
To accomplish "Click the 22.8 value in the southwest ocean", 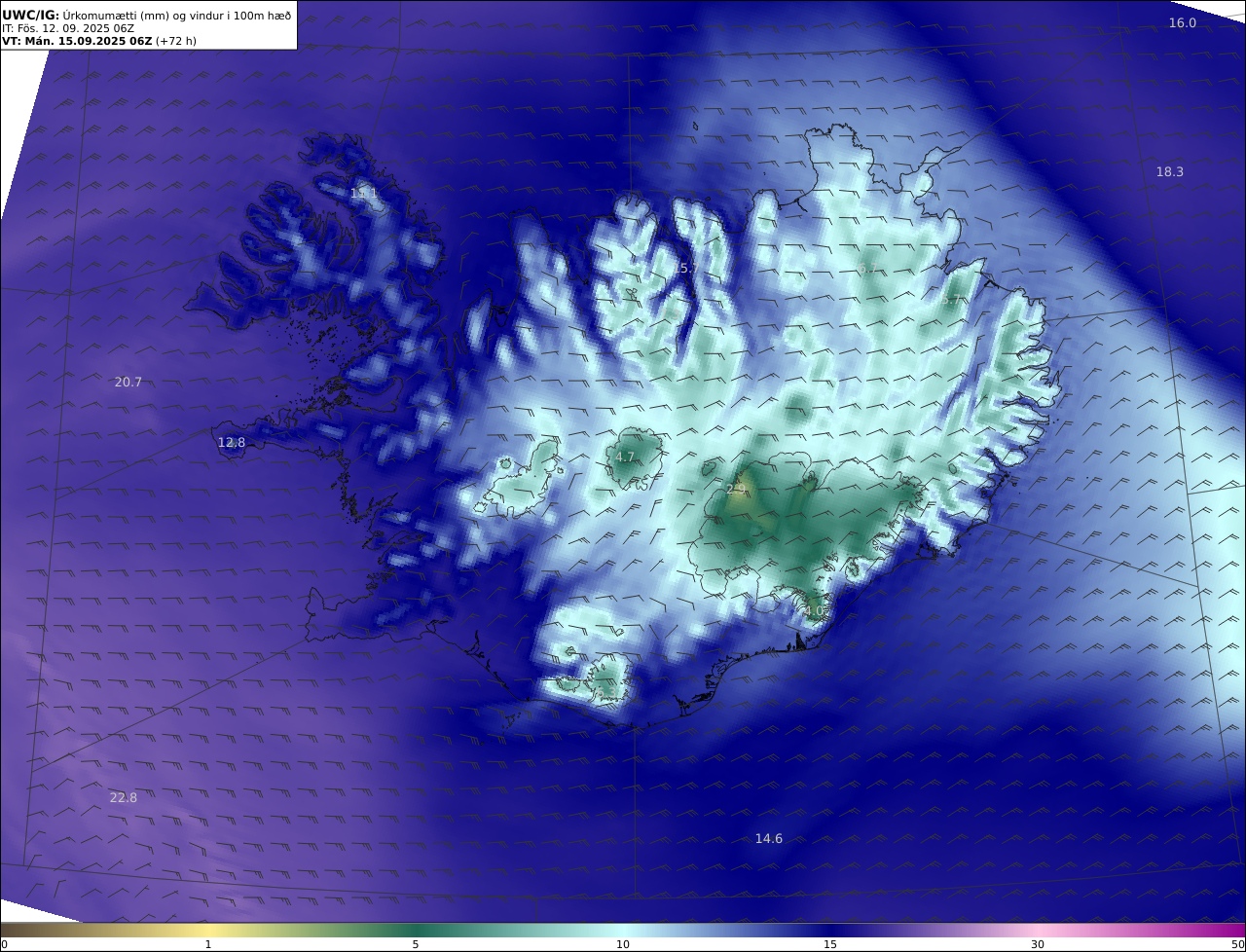I will 124,798.
